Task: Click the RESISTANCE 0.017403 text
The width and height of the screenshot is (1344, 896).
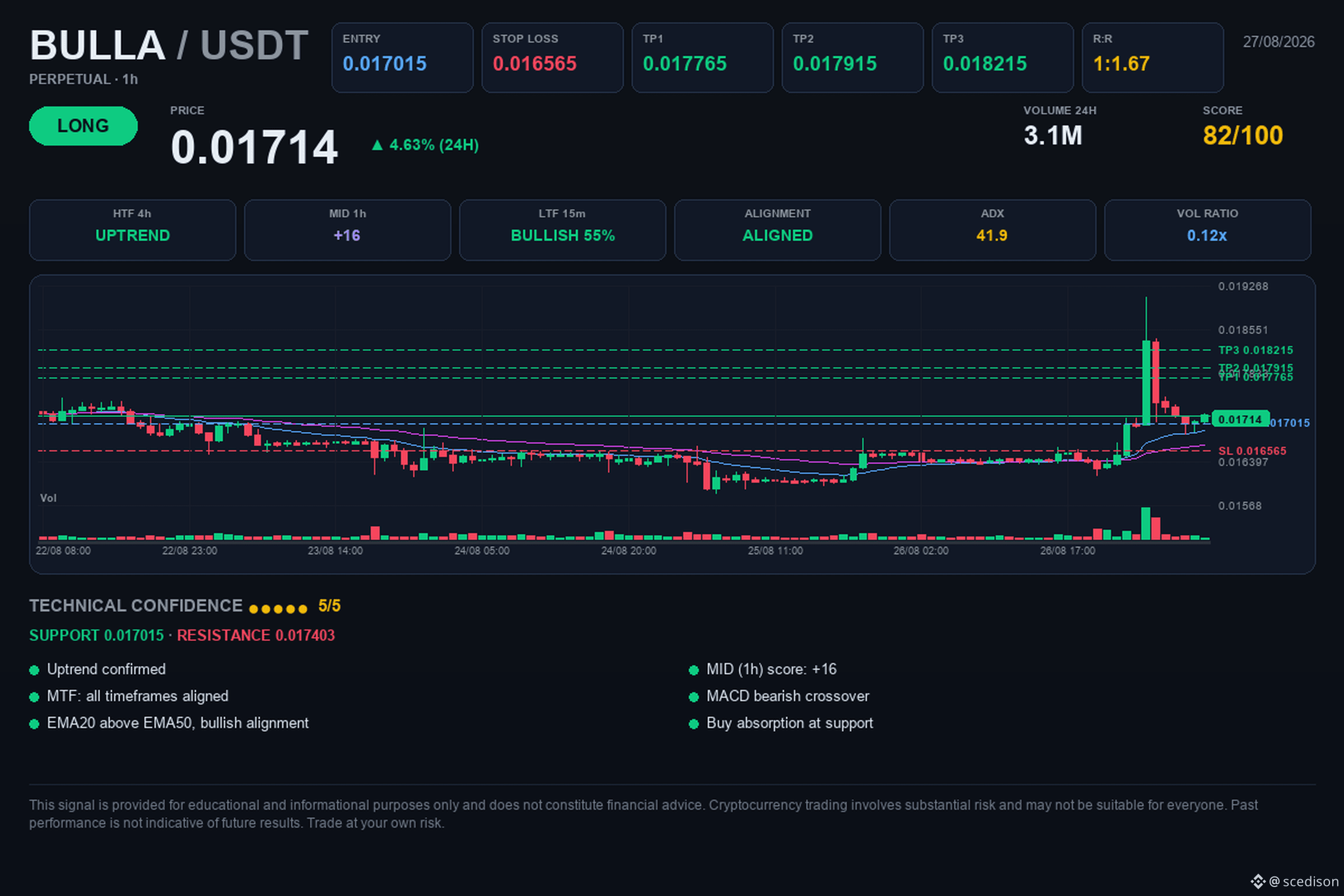Action: click(256, 636)
